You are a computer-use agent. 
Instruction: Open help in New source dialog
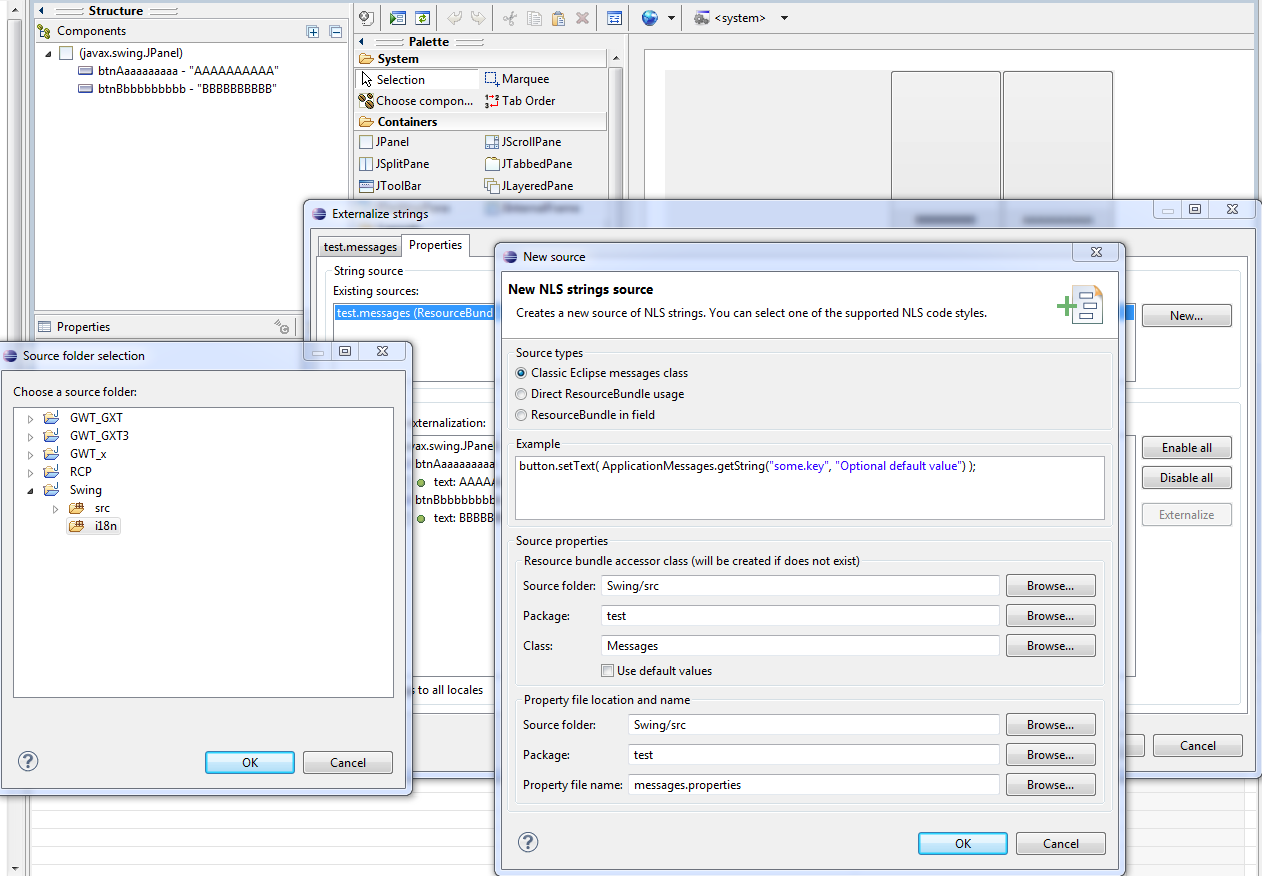(x=528, y=842)
